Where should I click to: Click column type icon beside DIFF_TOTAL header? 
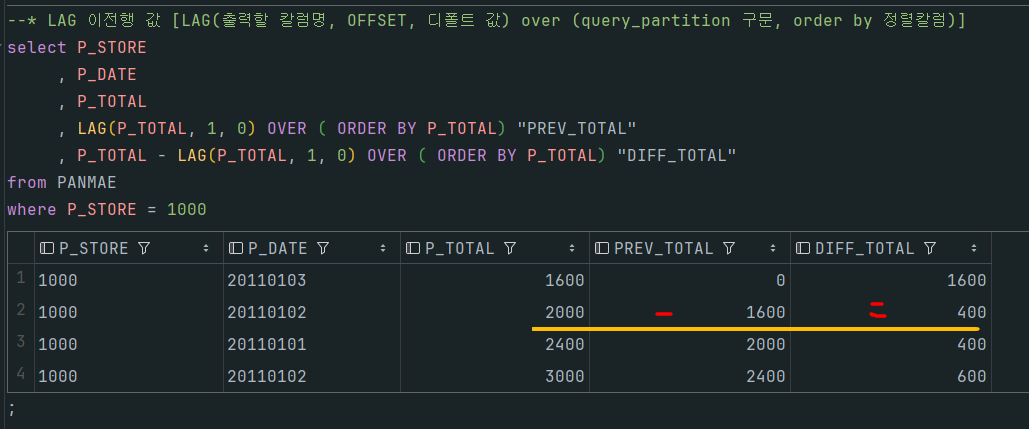[803, 249]
